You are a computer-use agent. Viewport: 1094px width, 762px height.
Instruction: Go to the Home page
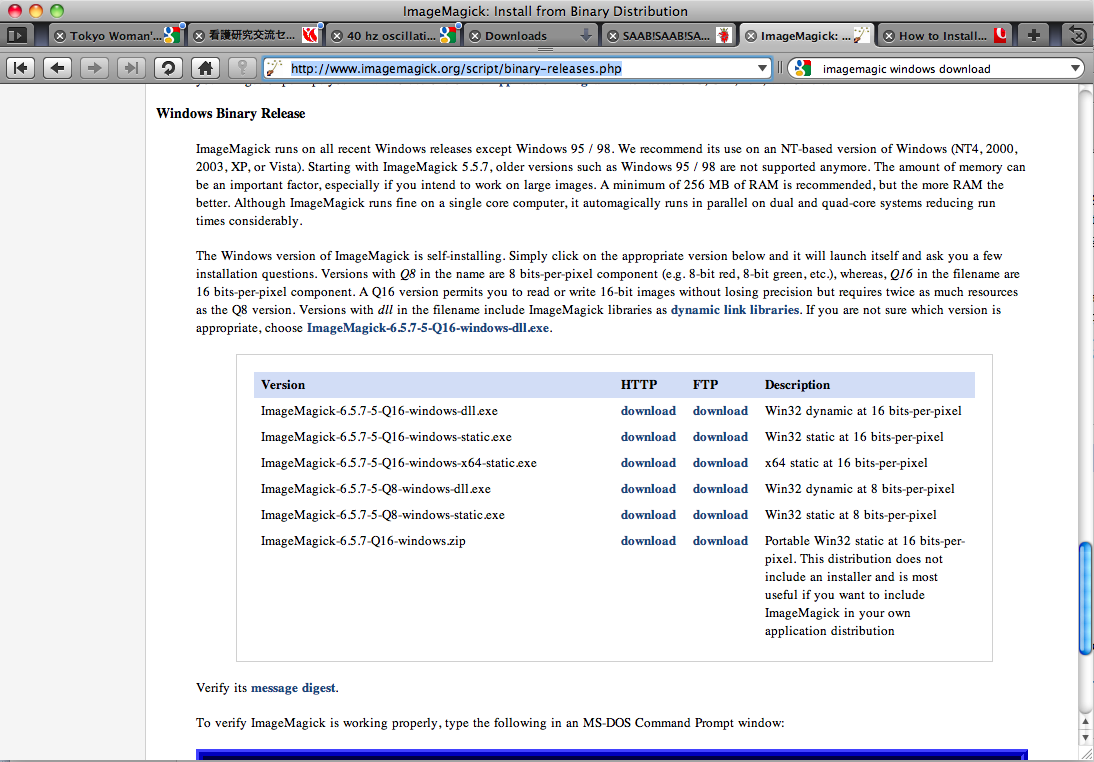204,68
